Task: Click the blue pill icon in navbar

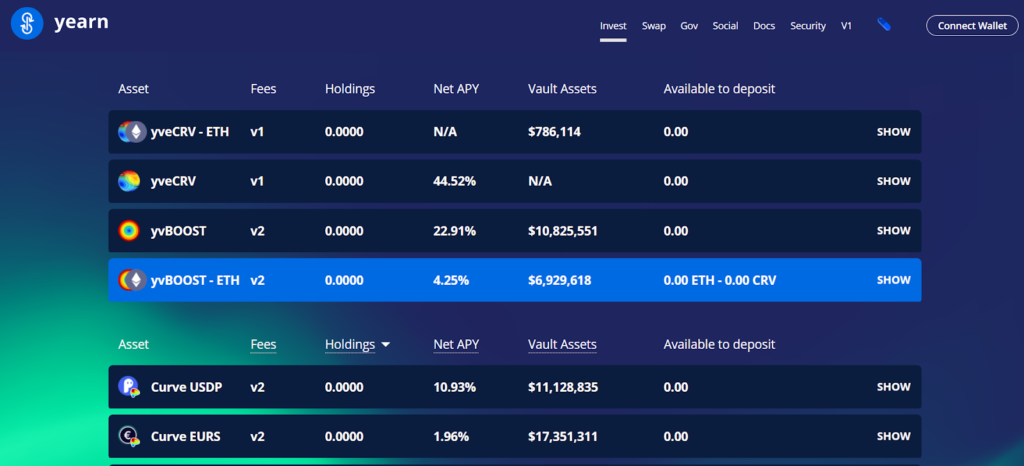Action: (x=884, y=25)
